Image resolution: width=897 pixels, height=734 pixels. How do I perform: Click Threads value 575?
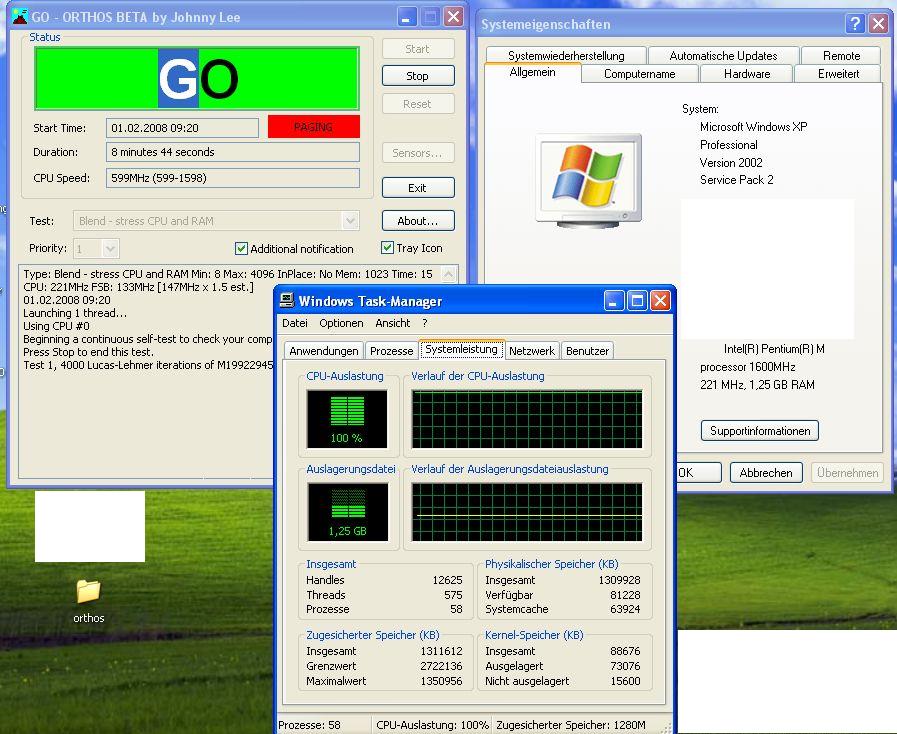(453, 595)
